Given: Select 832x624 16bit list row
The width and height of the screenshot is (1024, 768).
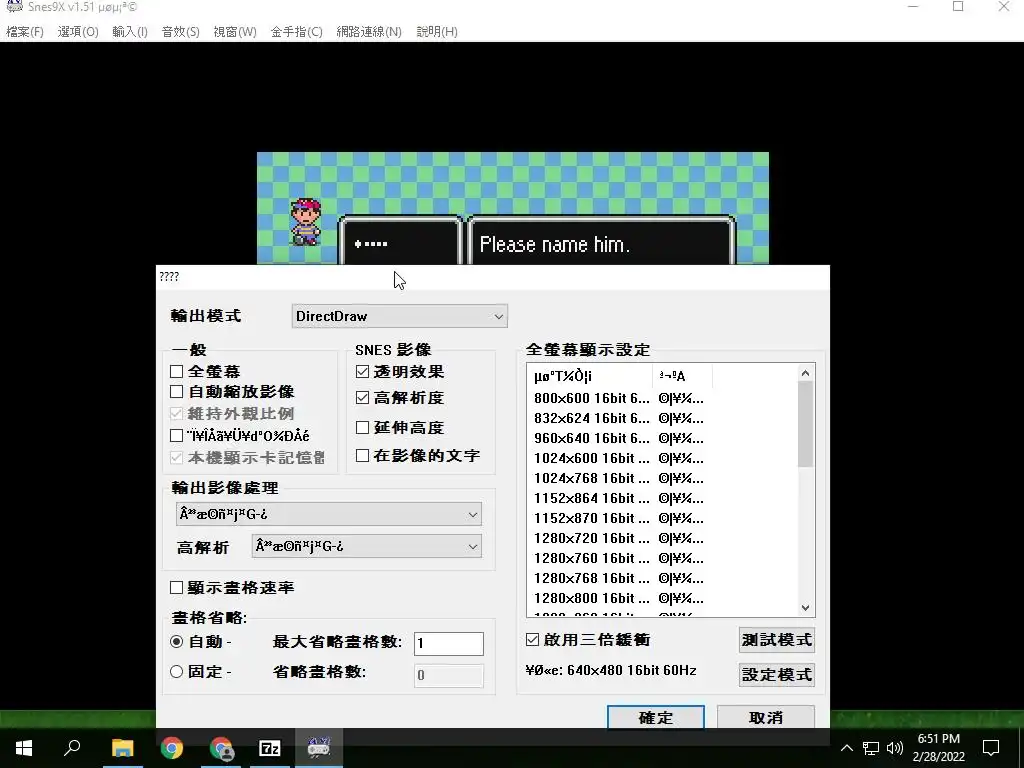Looking at the screenshot, I should click(619, 419).
